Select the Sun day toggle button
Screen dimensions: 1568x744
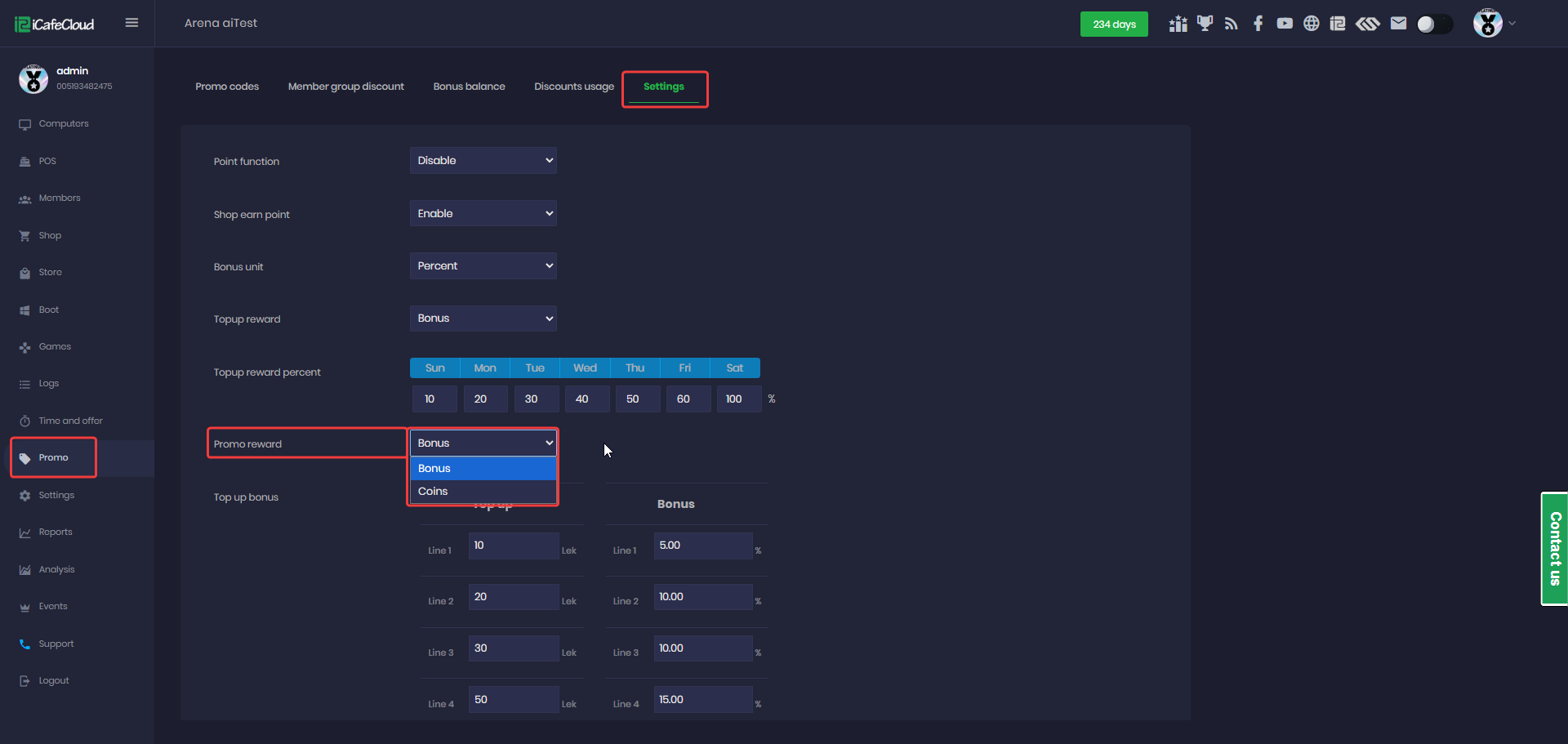(x=434, y=368)
